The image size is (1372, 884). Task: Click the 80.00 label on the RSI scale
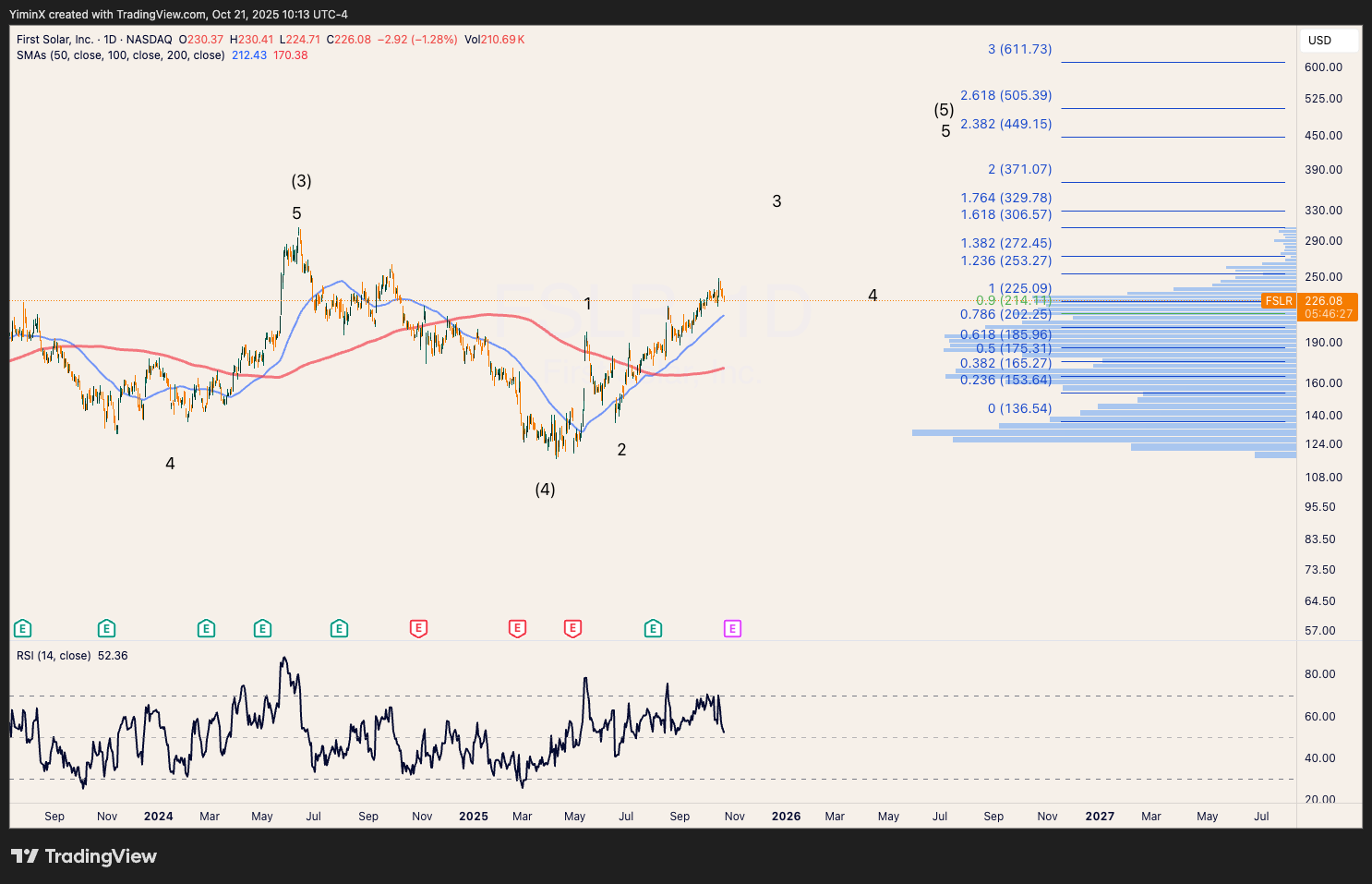point(1320,674)
